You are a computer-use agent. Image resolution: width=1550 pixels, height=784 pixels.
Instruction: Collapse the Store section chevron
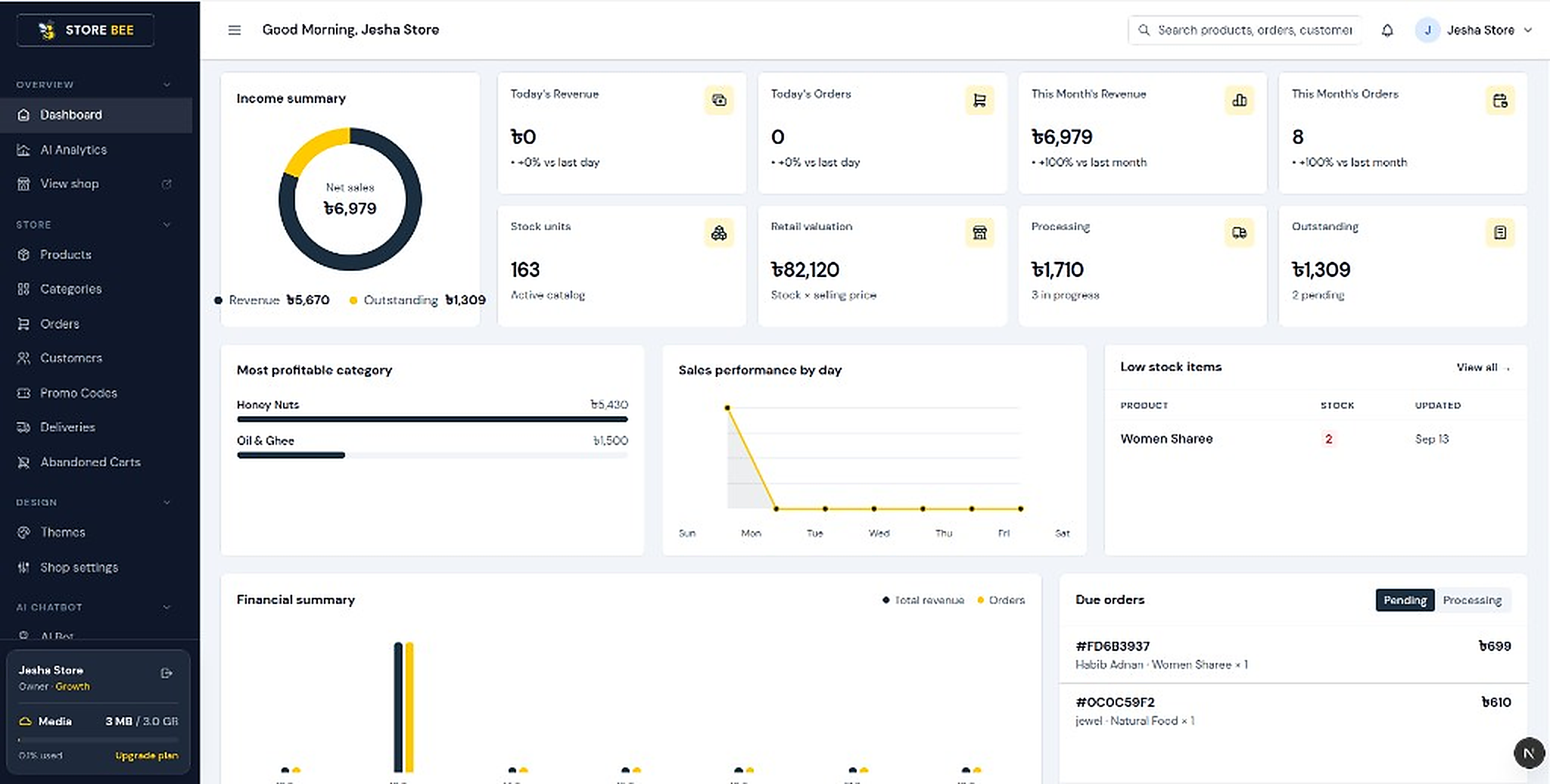(167, 225)
